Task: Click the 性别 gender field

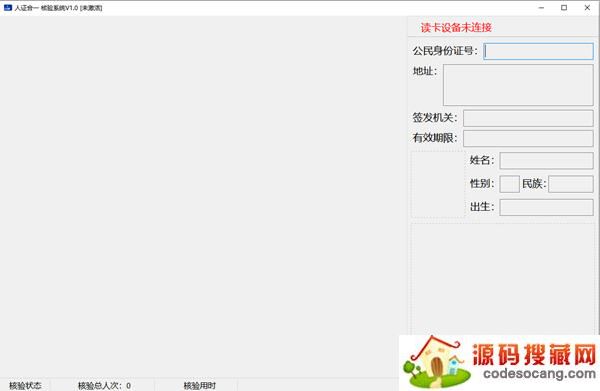Action: 510,184
